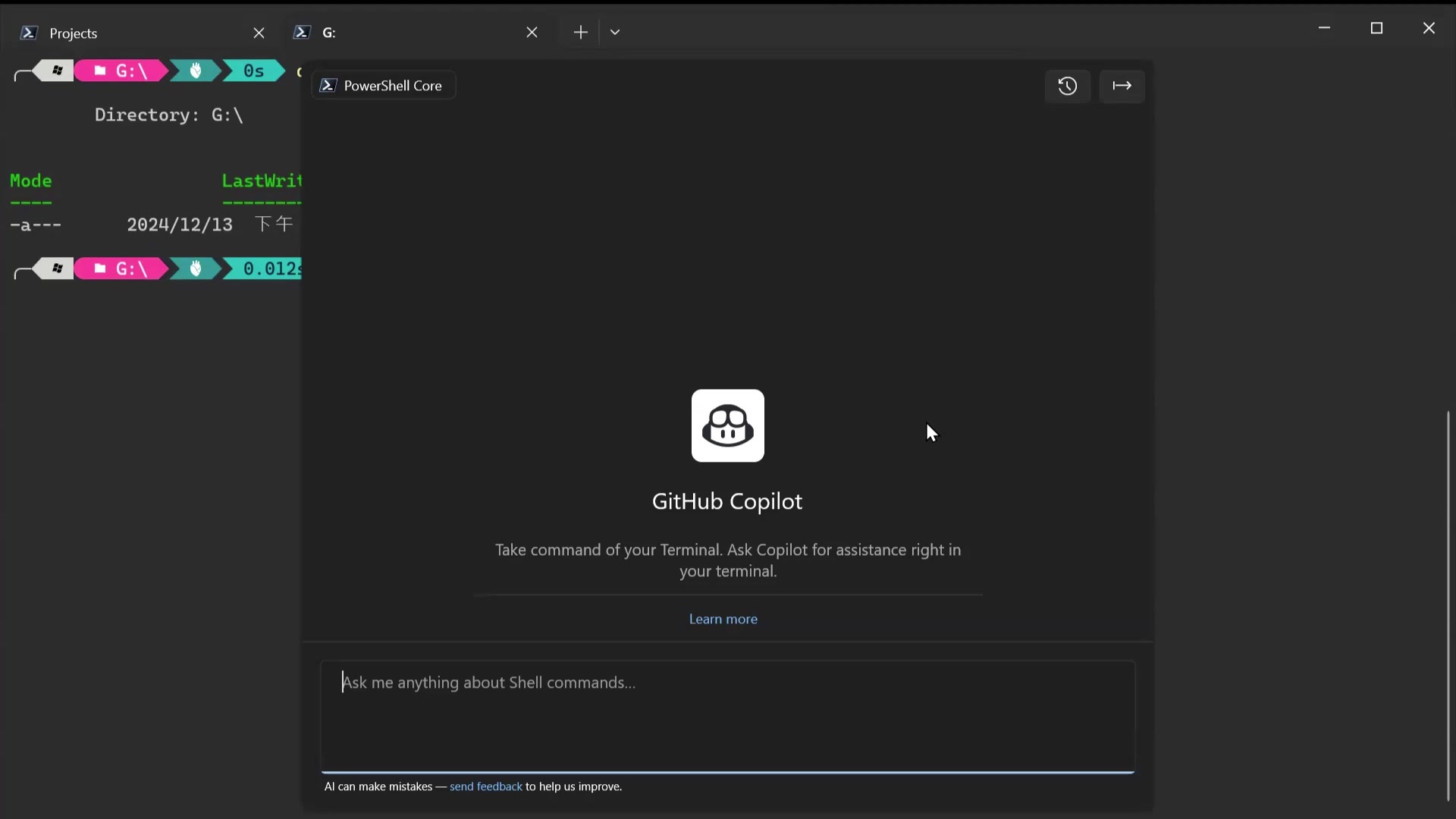Image resolution: width=1456 pixels, height=819 pixels.
Task: Click the terminal vertical scrollbar
Action: pyautogui.click(x=1448, y=607)
